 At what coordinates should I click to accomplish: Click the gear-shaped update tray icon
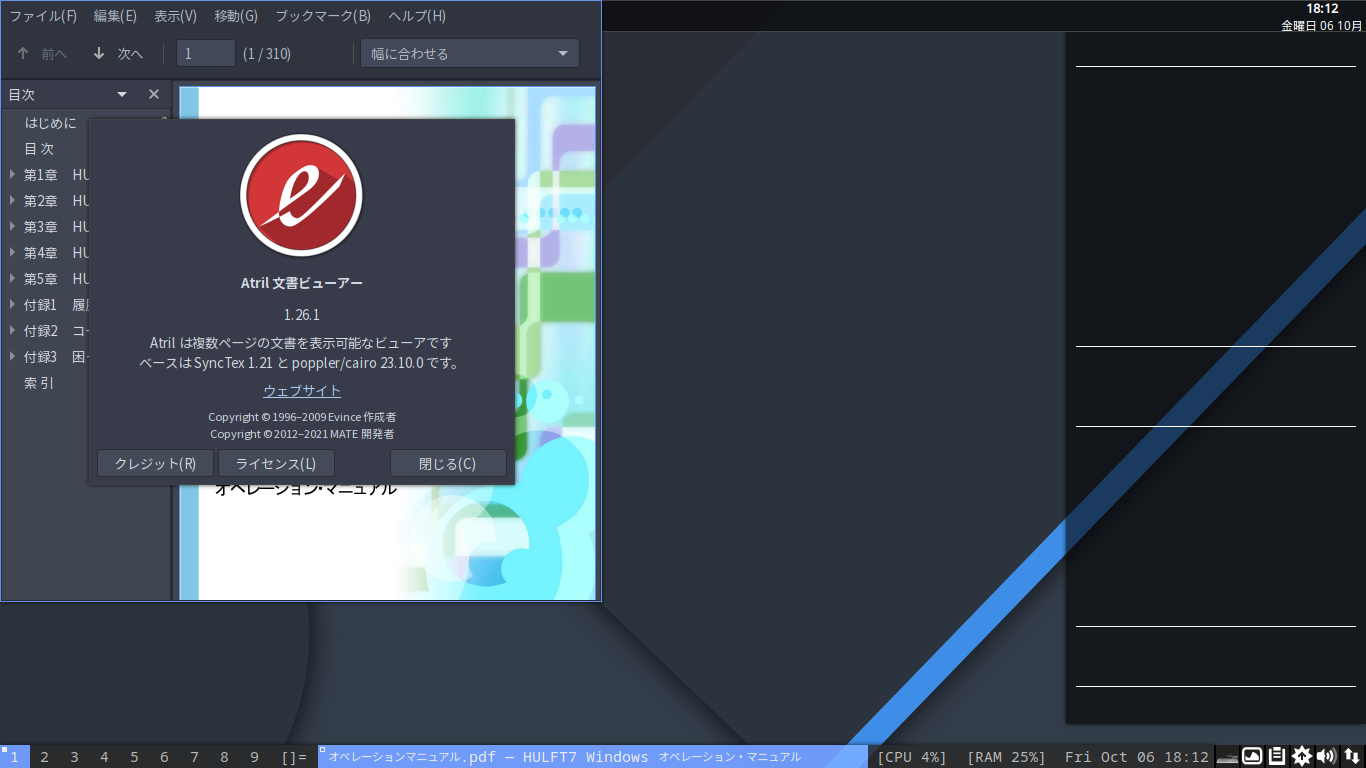[1302, 757]
